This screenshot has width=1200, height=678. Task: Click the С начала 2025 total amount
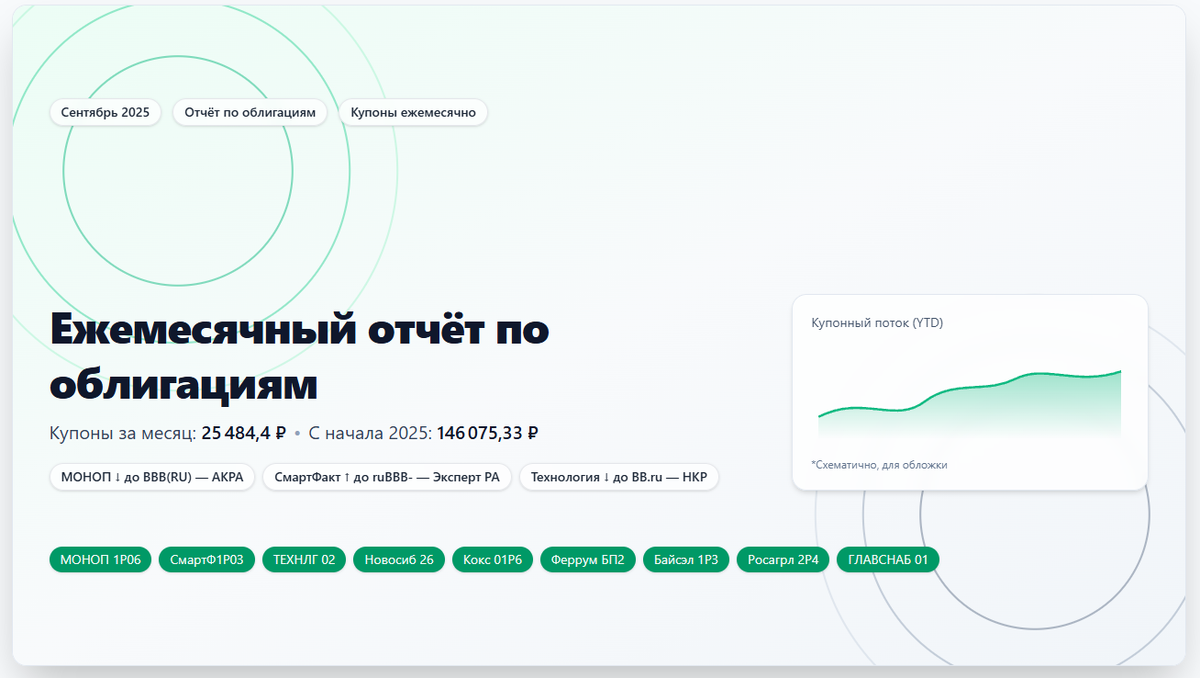click(x=490, y=432)
